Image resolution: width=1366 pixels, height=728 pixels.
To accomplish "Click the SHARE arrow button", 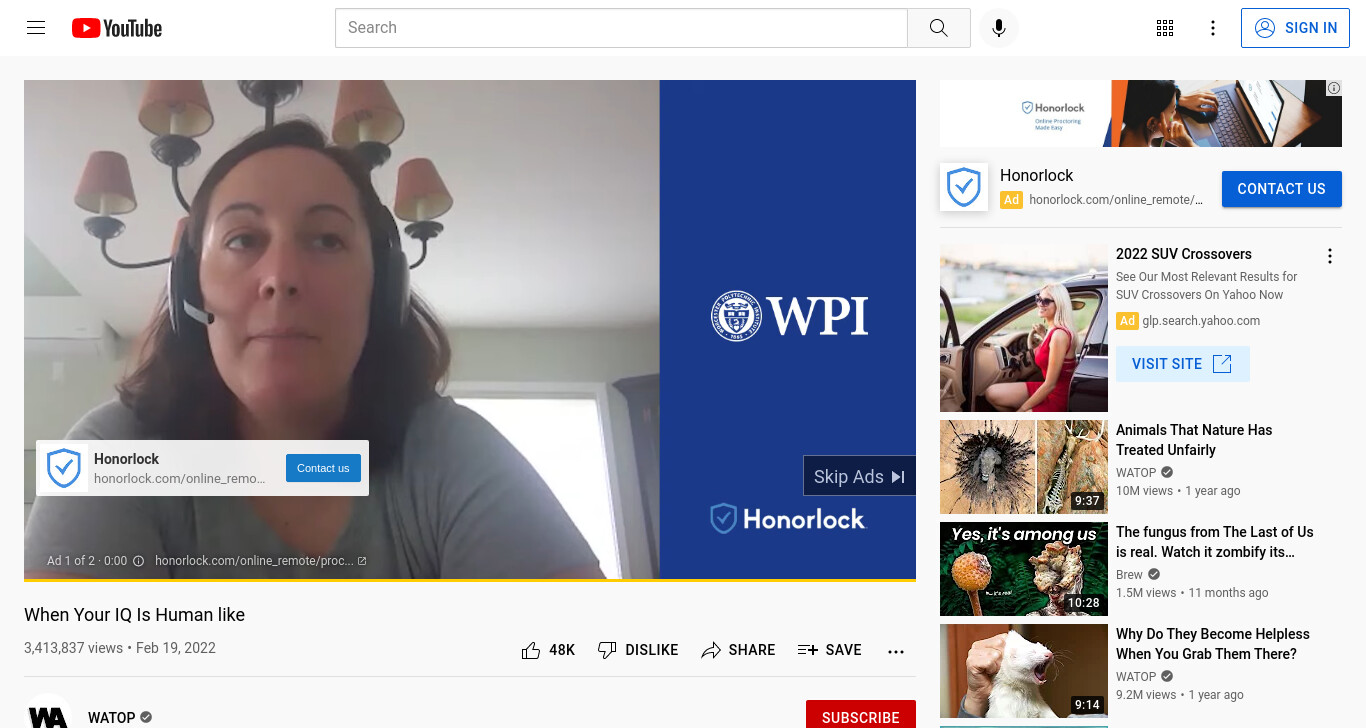I will coord(738,650).
